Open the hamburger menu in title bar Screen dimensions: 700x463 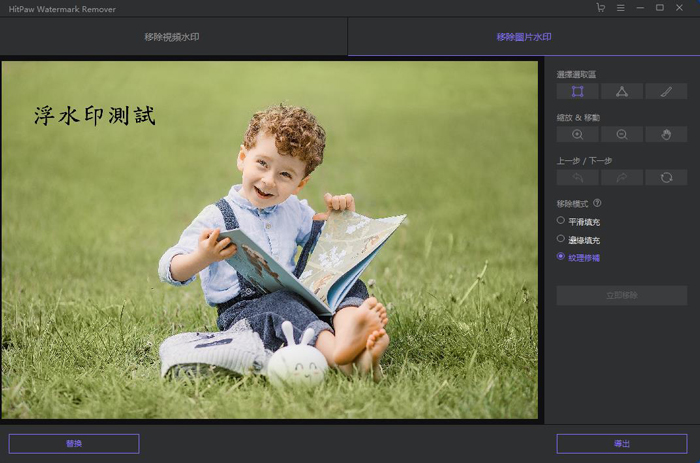point(621,8)
